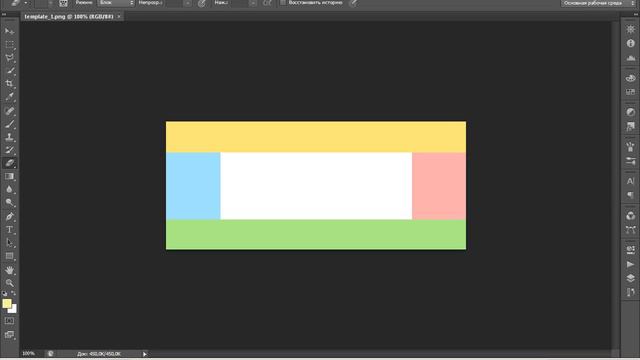Select the History Brush tool
Image resolution: width=640 pixels, height=360 pixels.
[9, 150]
